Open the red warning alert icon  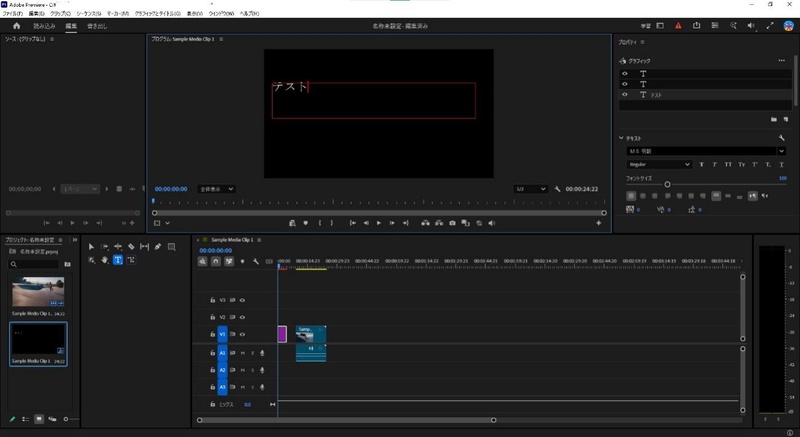point(678,25)
